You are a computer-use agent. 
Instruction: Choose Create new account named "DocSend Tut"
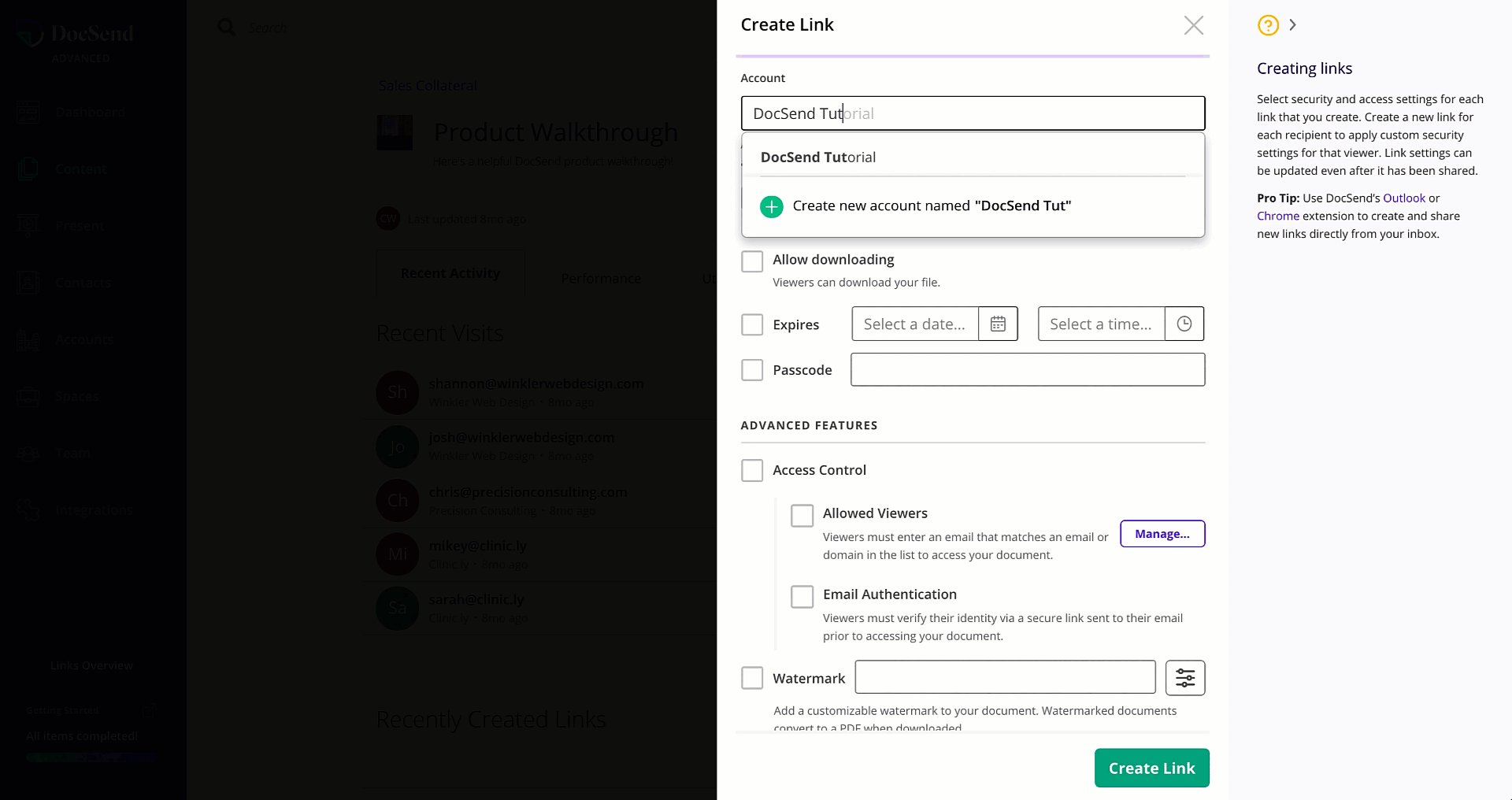(x=973, y=206)
